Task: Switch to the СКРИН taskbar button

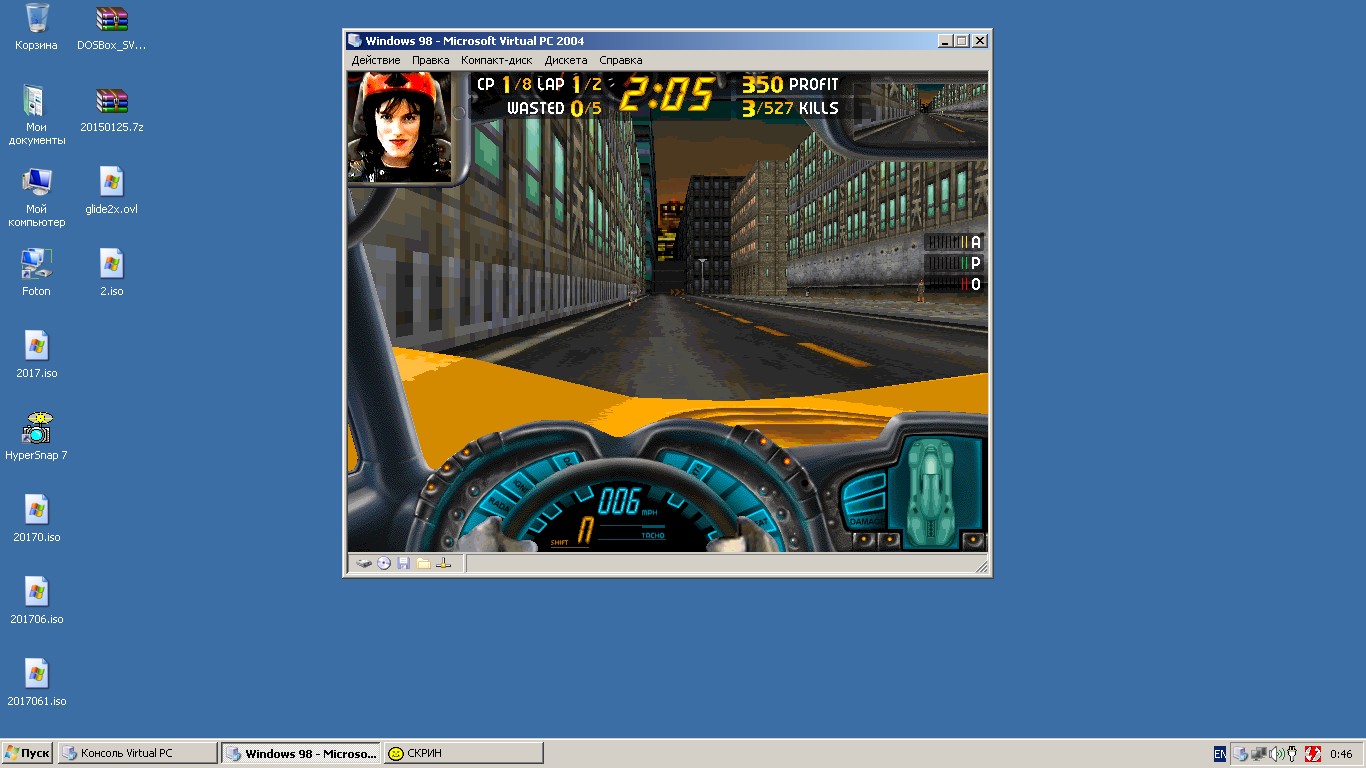Action: [463, 753]
